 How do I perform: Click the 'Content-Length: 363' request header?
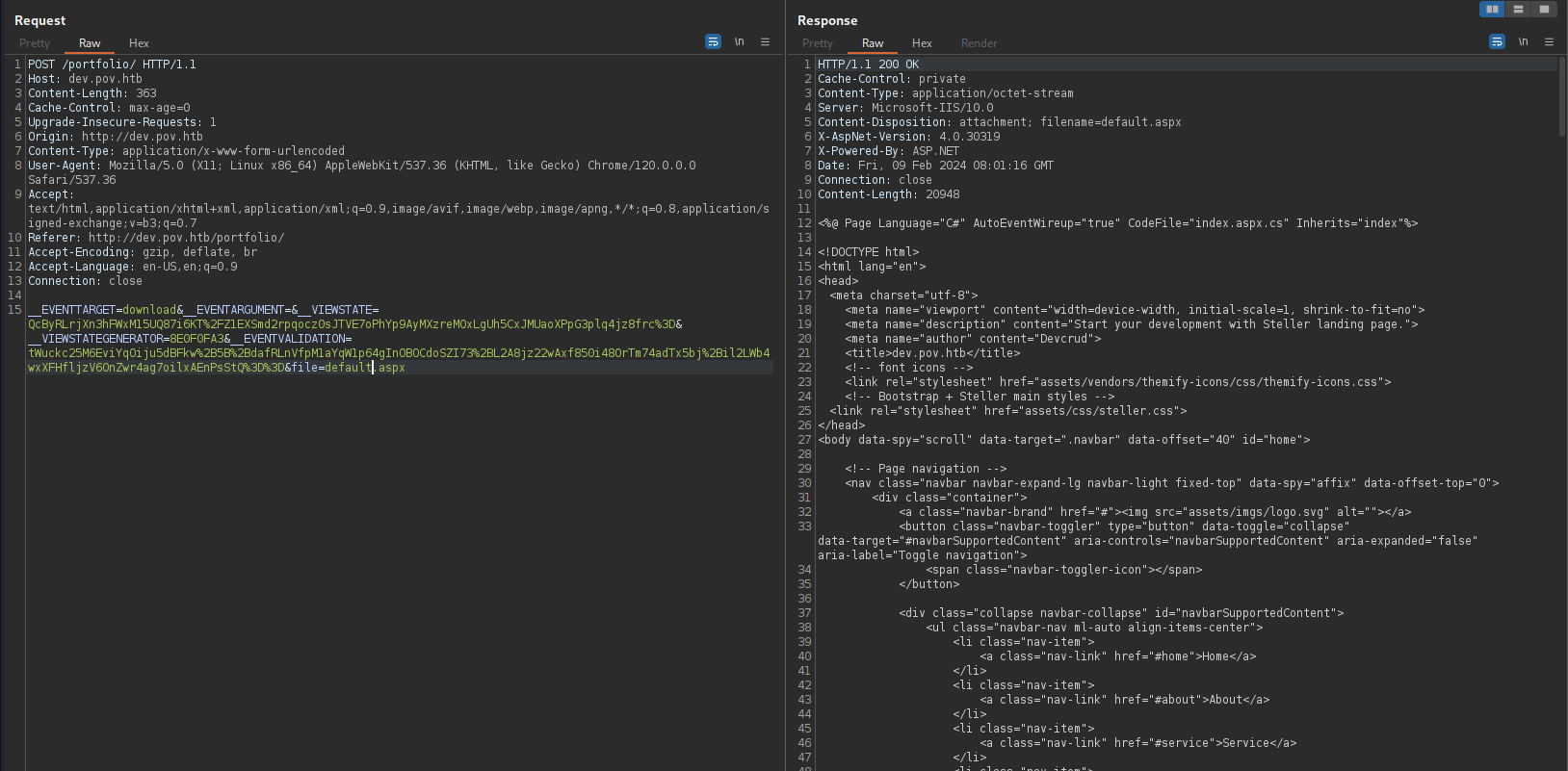click(92, 93)
